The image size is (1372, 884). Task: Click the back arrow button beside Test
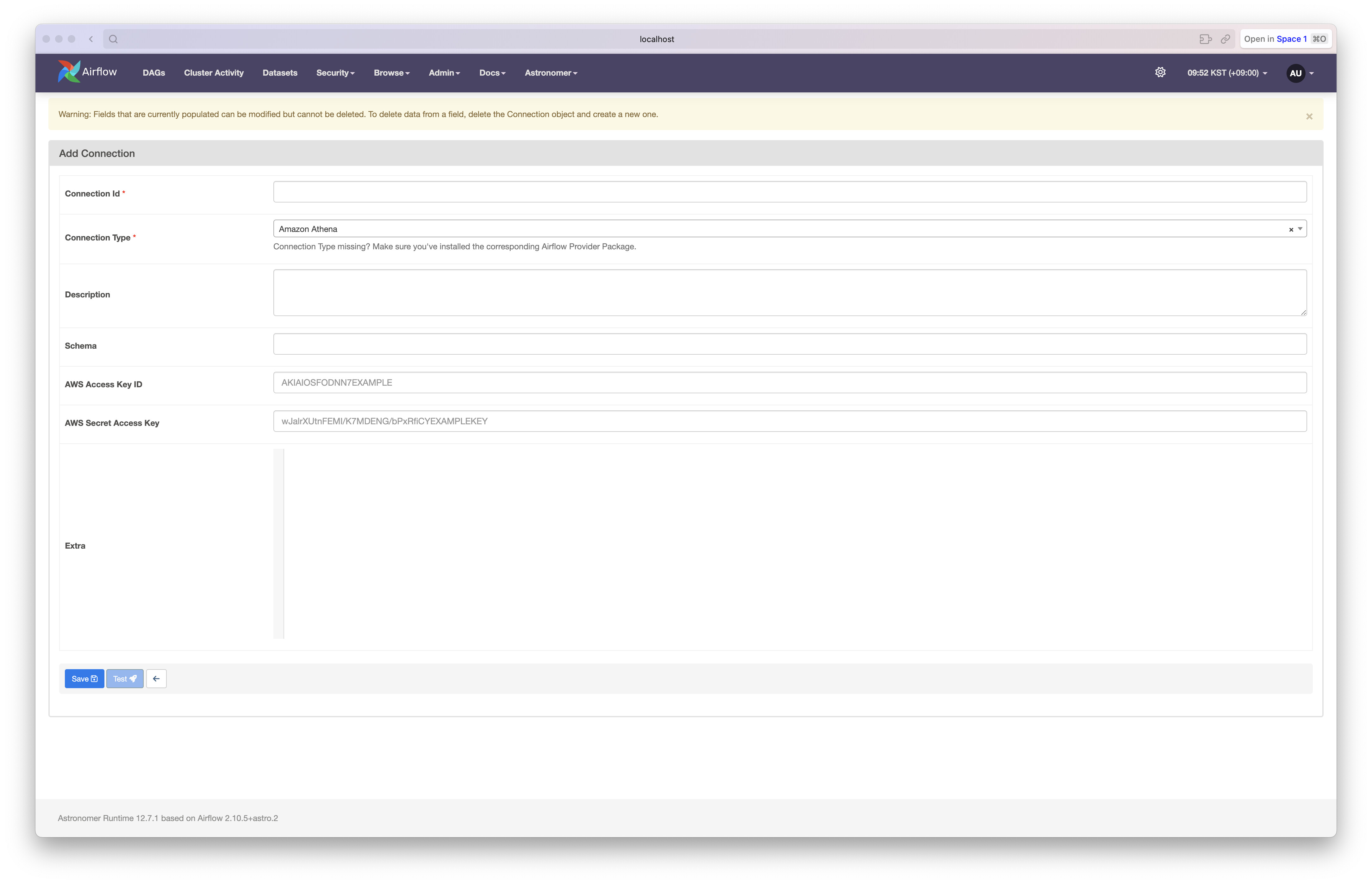pos(156,678)
